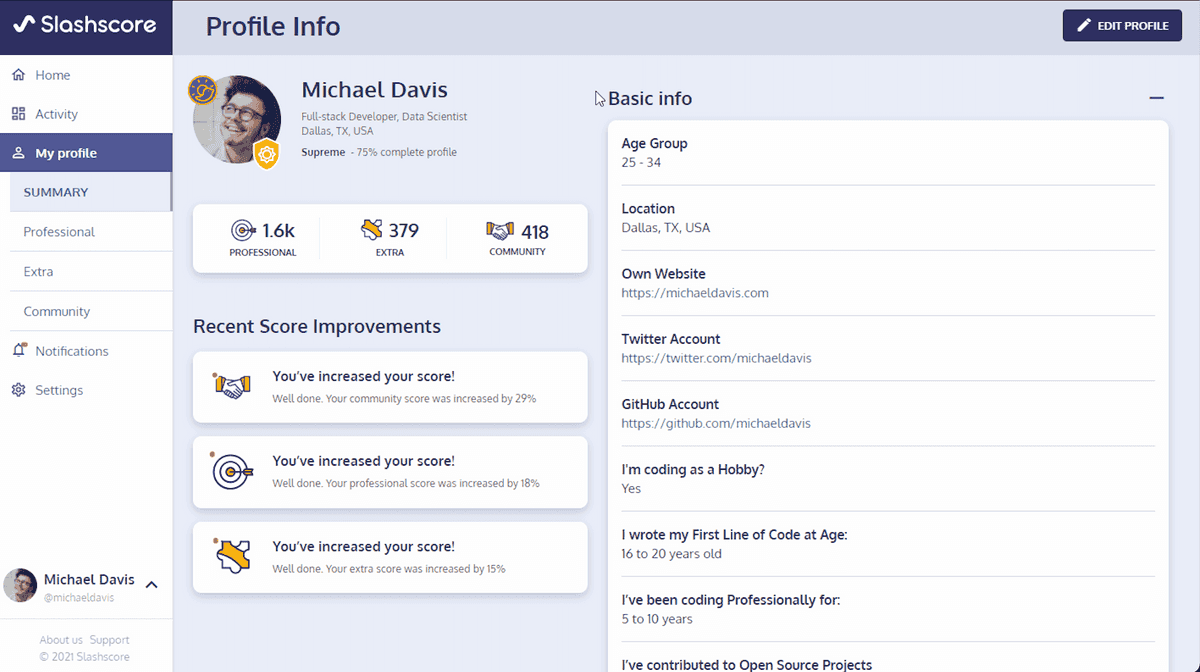Click the Settings gear icon
The image size is (1200, 672).
(18, 390)
